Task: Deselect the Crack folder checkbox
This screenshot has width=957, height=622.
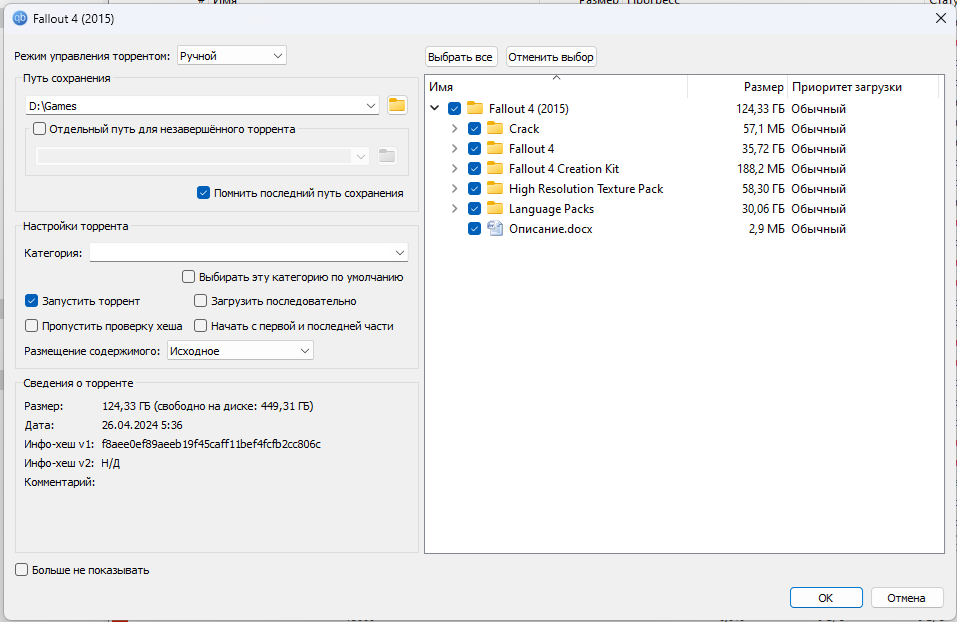Action: tap(474, 129)
